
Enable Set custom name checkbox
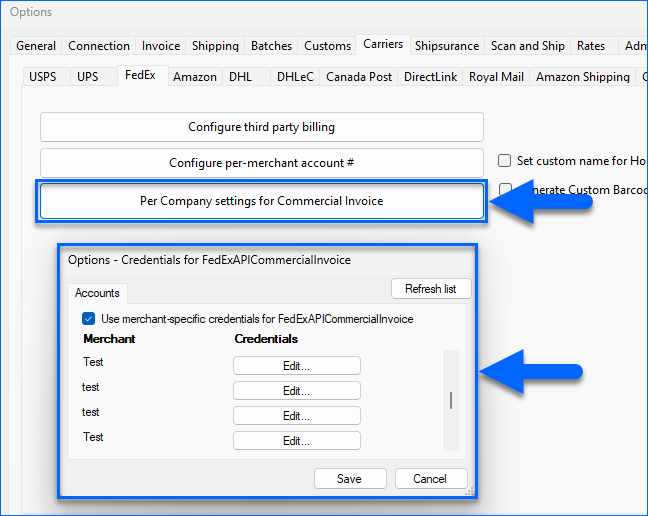click(504, 160)
